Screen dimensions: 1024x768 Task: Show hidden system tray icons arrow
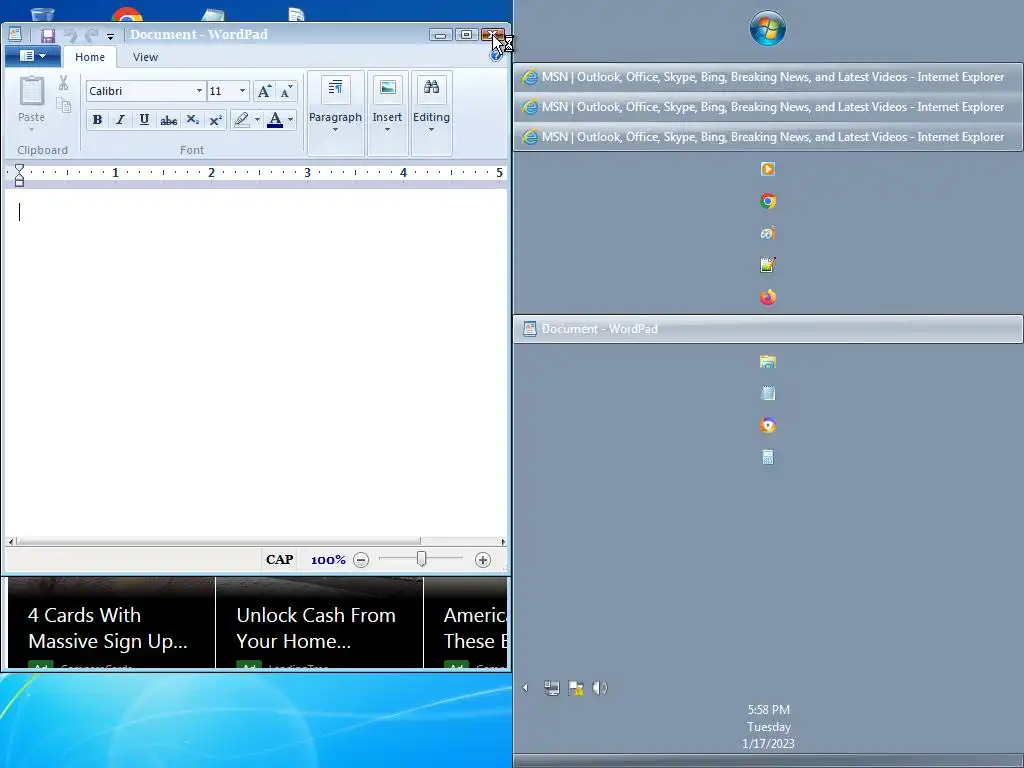pos(525,687)
